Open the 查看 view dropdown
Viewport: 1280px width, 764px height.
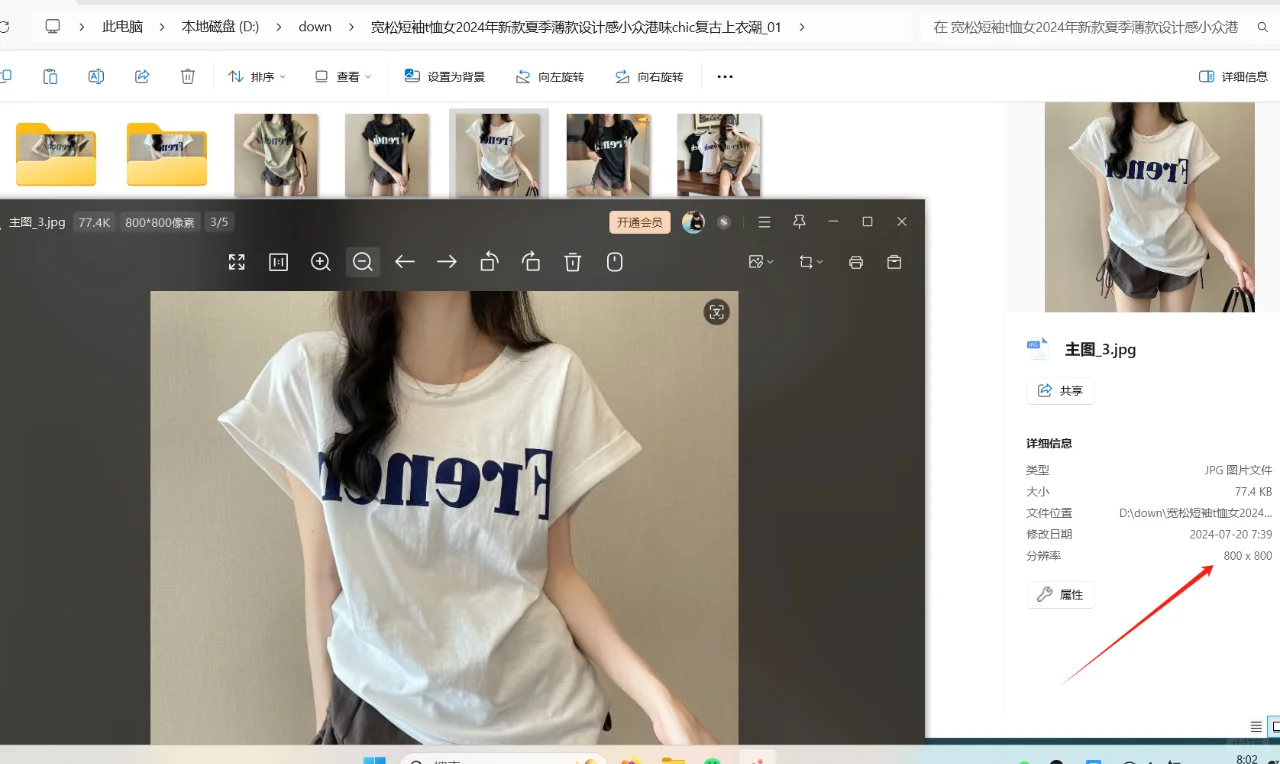(x=343, y=76)
